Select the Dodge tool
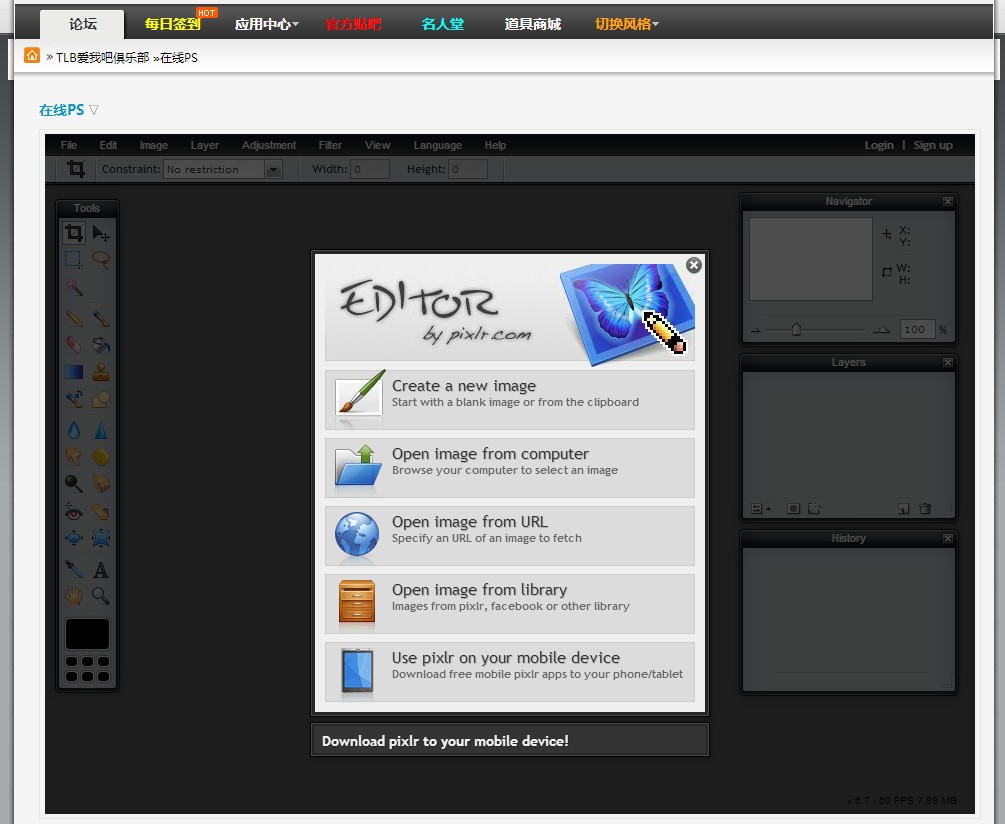1005x824 pixels. [74, 484]
